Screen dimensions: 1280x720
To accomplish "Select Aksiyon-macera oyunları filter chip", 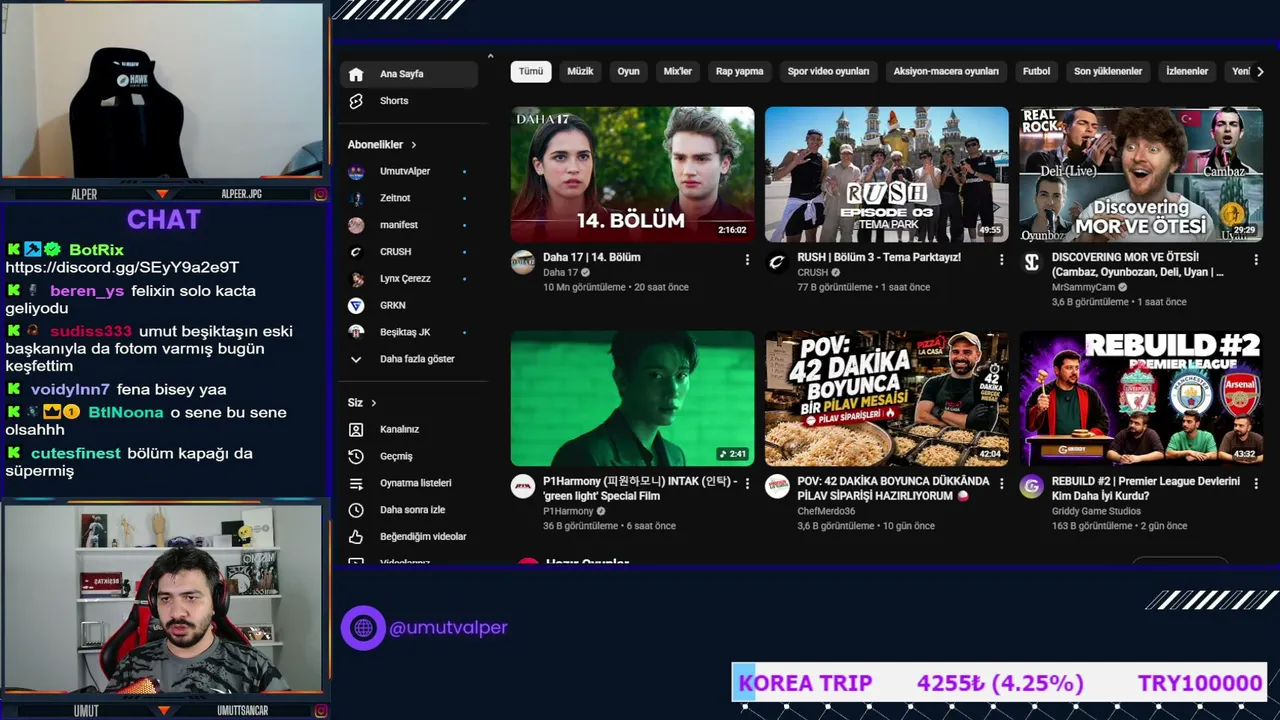I will [x=946, y=72].
